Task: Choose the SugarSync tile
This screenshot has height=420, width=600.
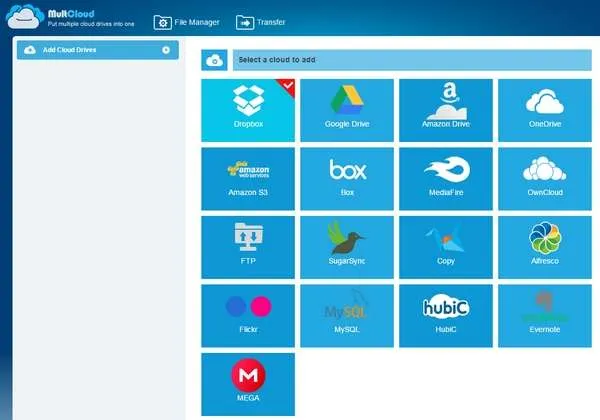Action: 347,247
